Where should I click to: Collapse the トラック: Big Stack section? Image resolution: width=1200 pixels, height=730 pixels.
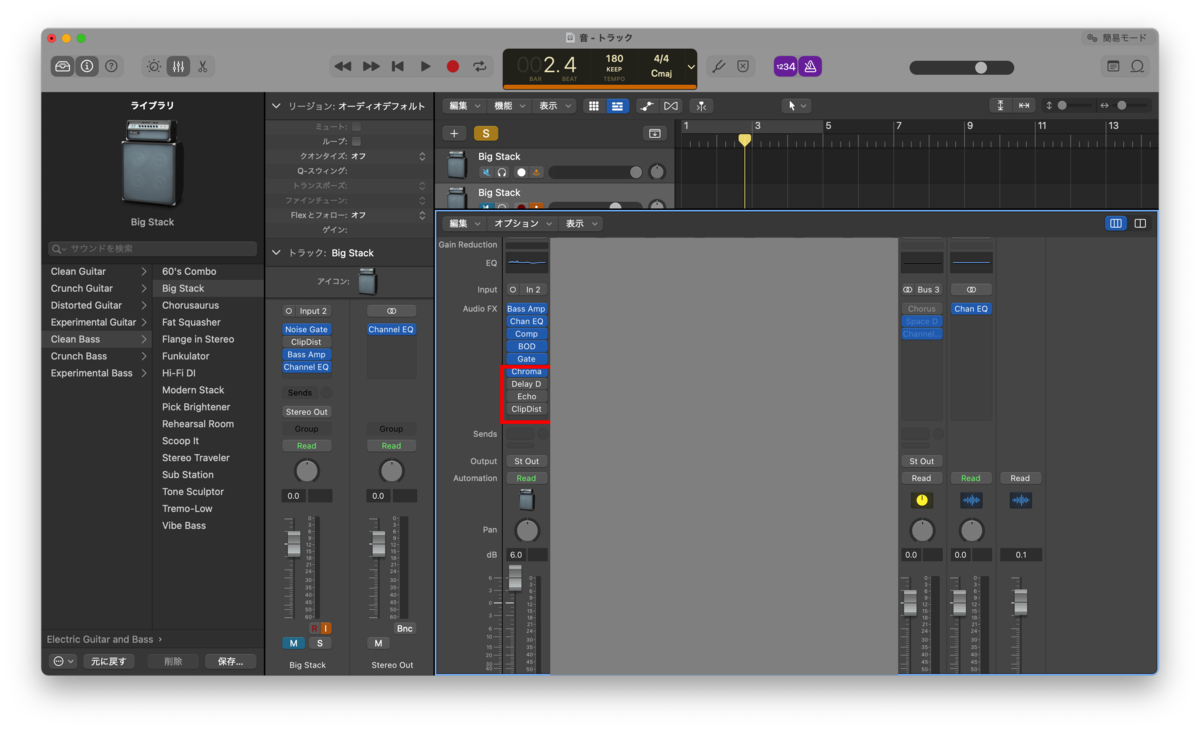(277, 253)
